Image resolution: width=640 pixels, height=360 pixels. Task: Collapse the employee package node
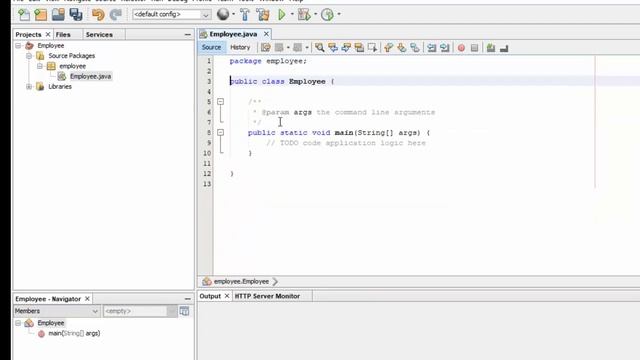pos(40,66)
